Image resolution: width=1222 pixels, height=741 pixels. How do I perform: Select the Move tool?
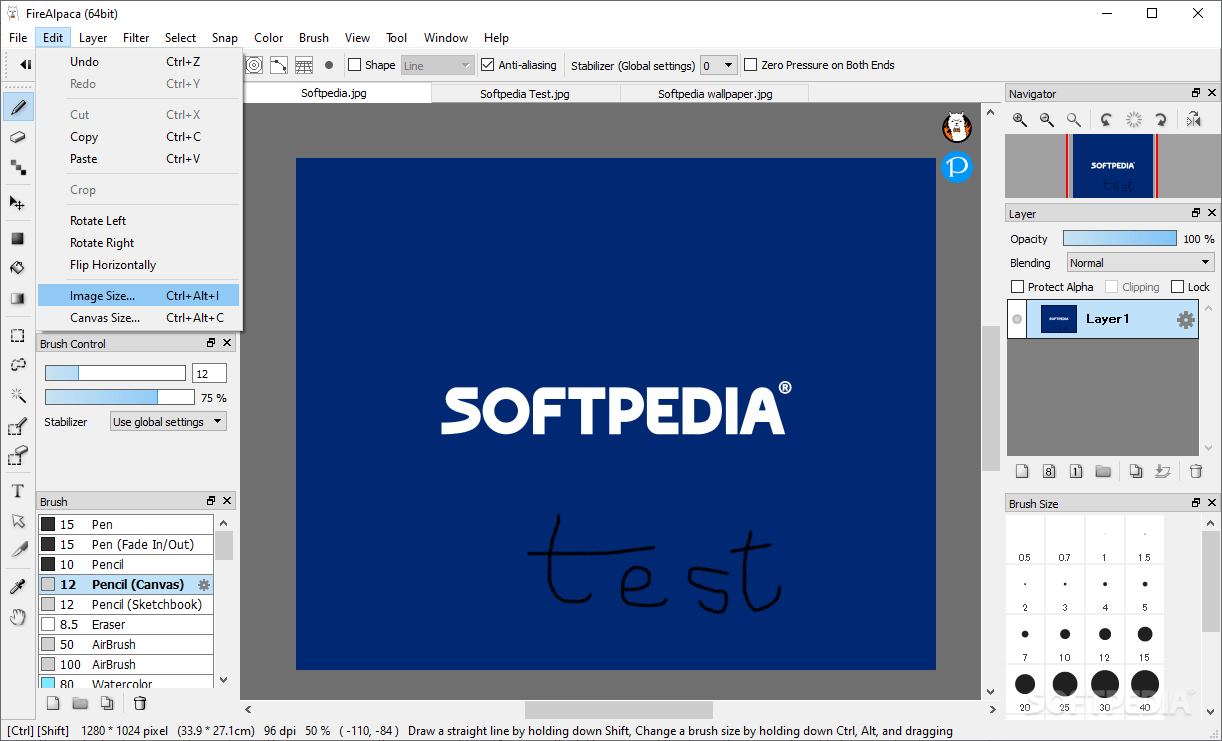[x=17, y=202]
